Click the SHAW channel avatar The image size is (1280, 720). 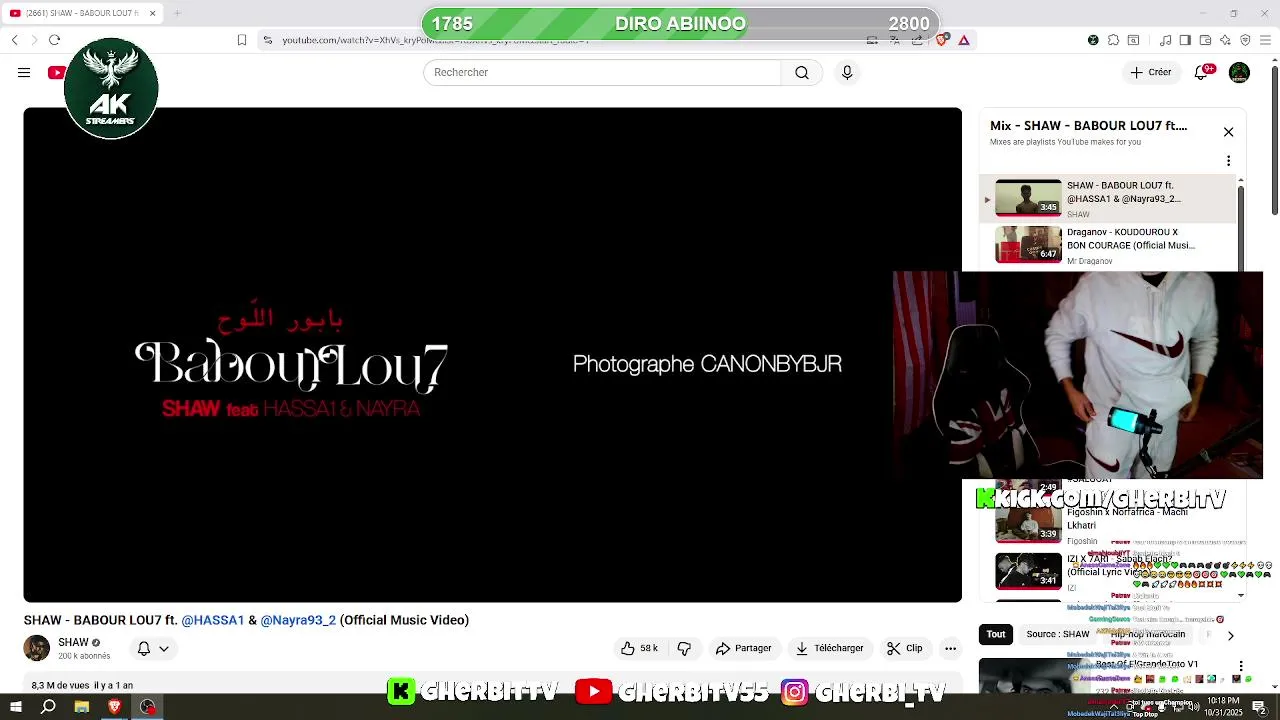click(x=37, y=648)
